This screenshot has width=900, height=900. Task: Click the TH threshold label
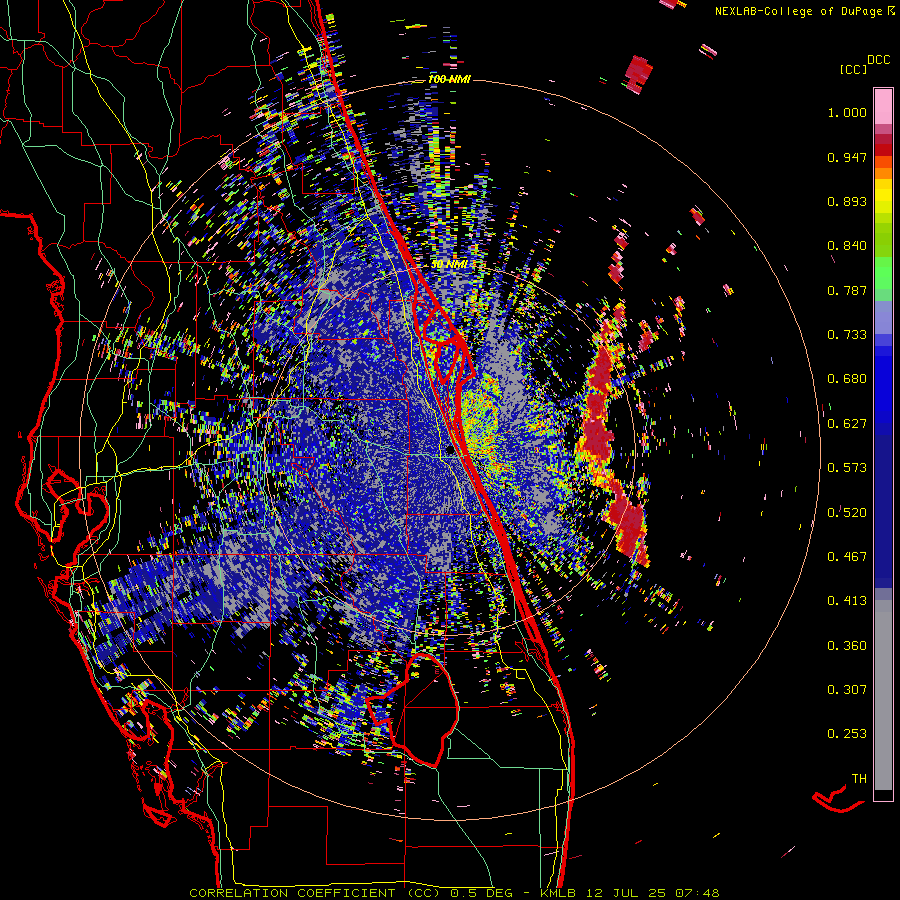[x=859, y=778]
